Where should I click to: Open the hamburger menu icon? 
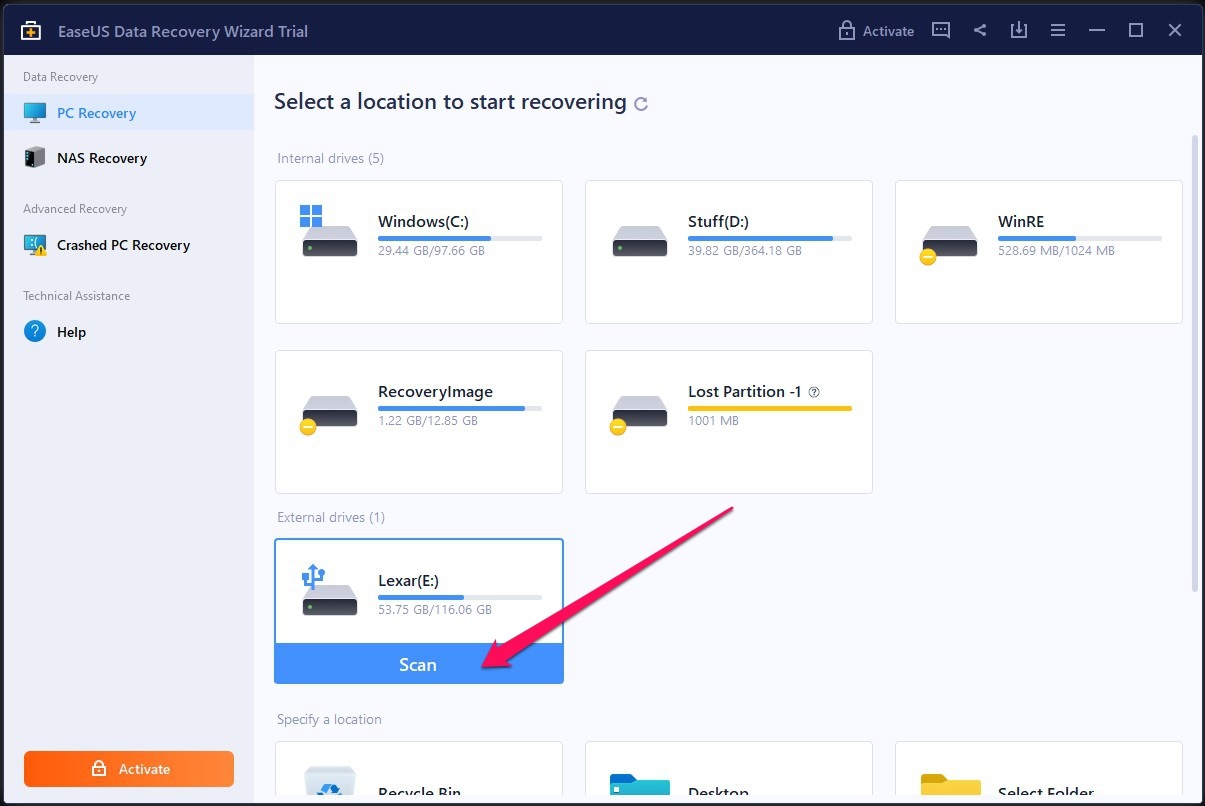(1057, 31)
